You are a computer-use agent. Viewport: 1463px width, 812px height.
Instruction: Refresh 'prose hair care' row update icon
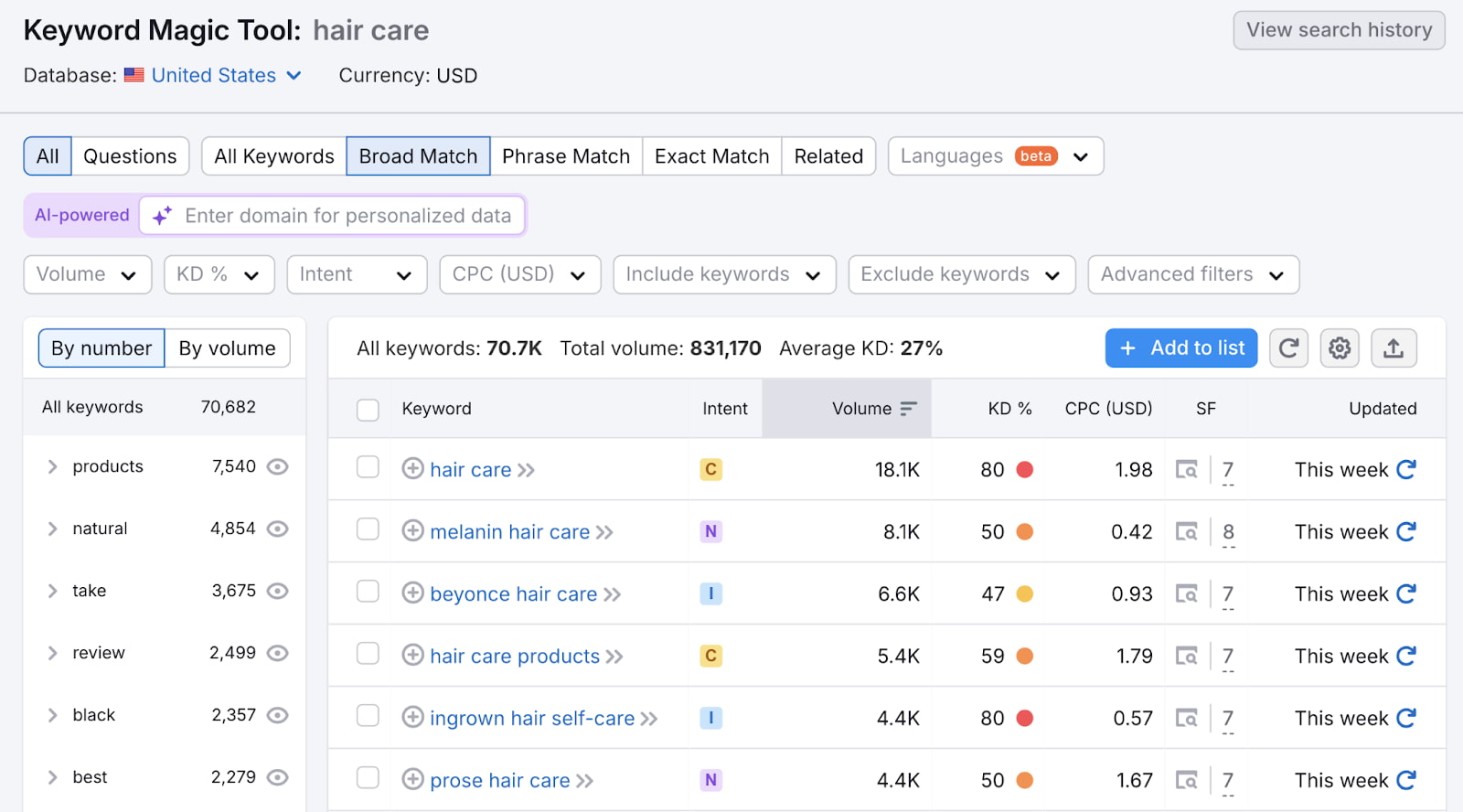1406,780
